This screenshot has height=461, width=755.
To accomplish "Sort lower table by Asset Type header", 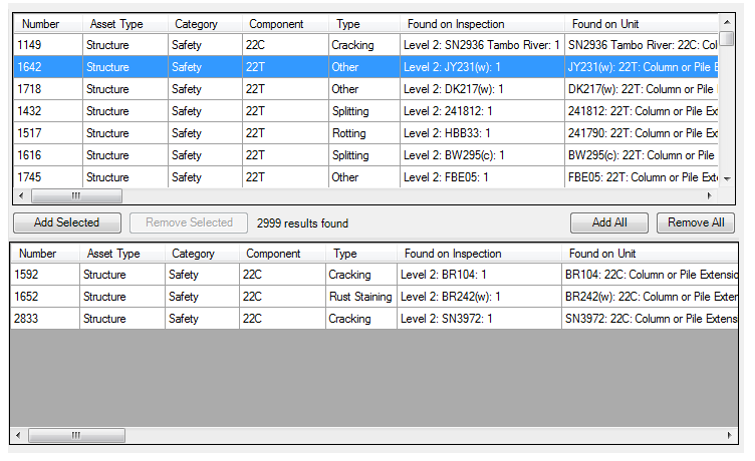I will [114, 254].
